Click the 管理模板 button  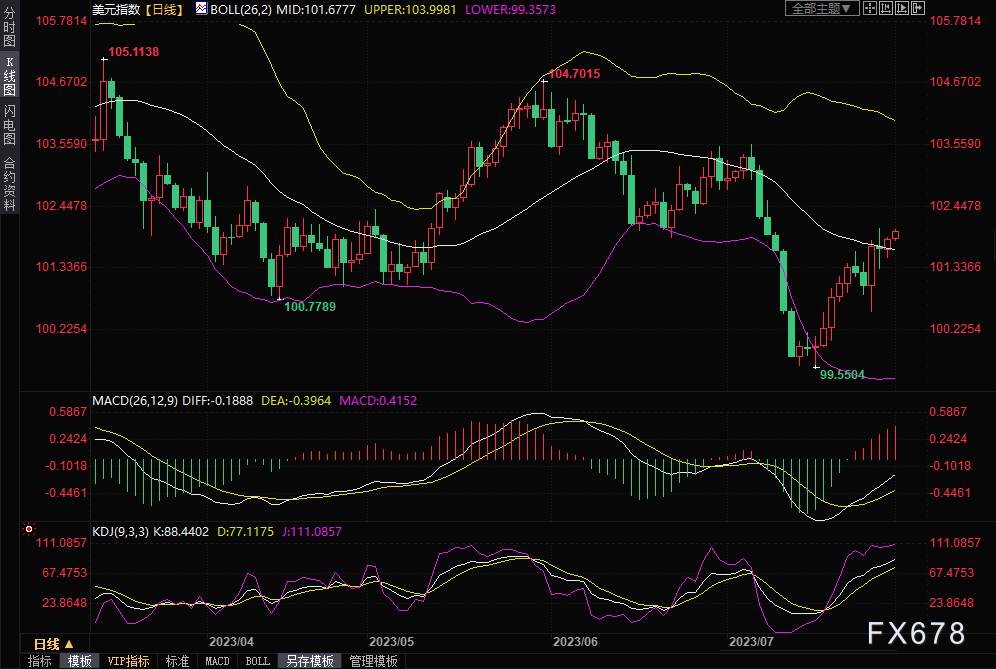[x=374, y=661]
